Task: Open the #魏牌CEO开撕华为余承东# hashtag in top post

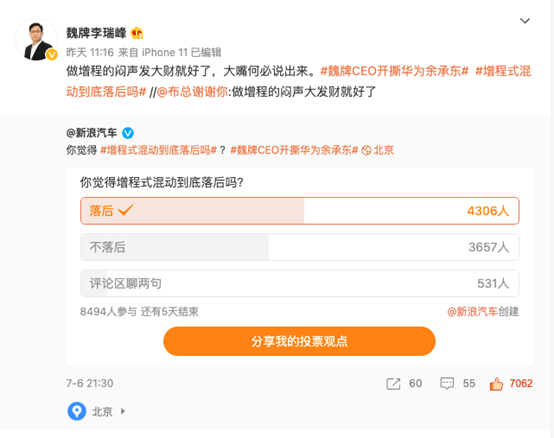Action: coord(394,71)
